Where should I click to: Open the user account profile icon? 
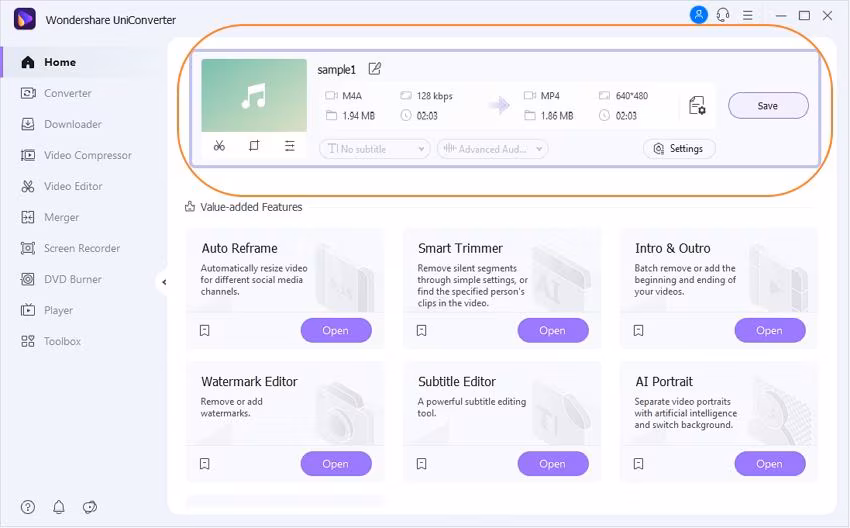tap(699, 15)
